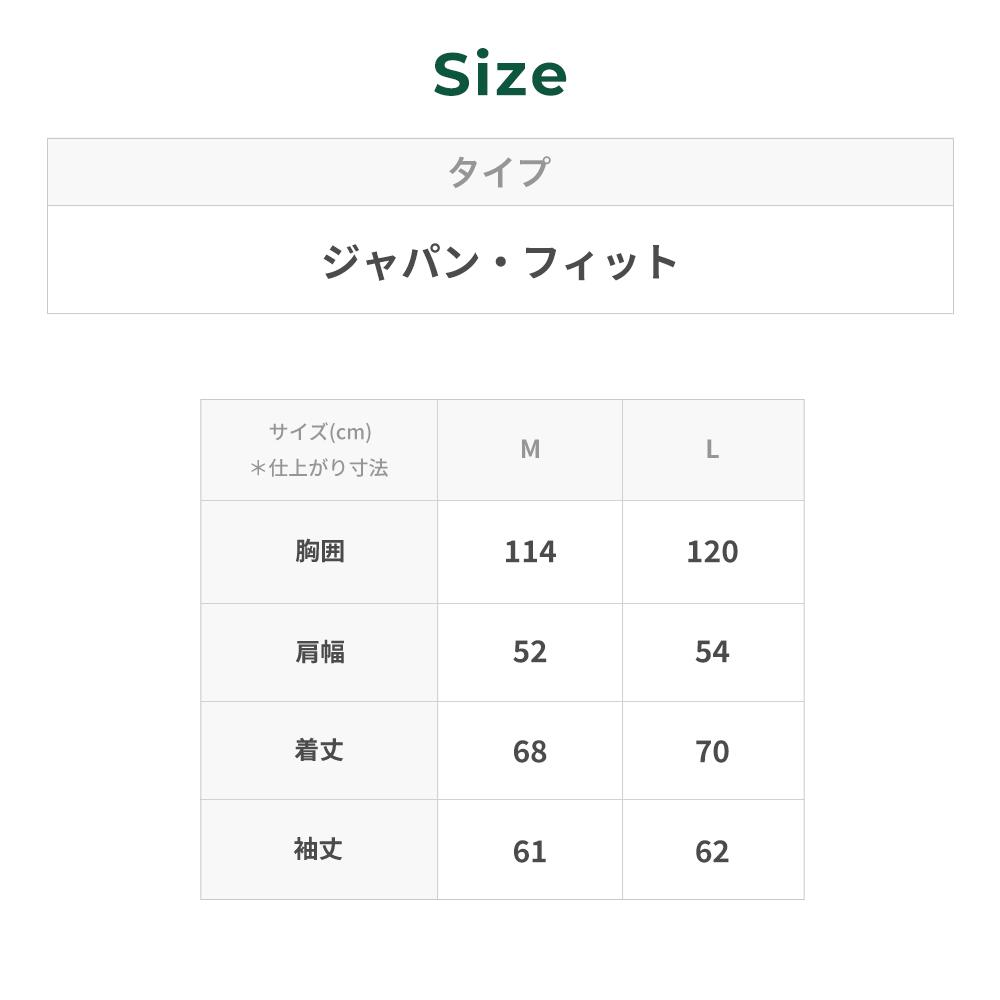Select the M size column header
Viewport: 1000px width, 1000px height.
pyautogui.click(x=530, y=450)
